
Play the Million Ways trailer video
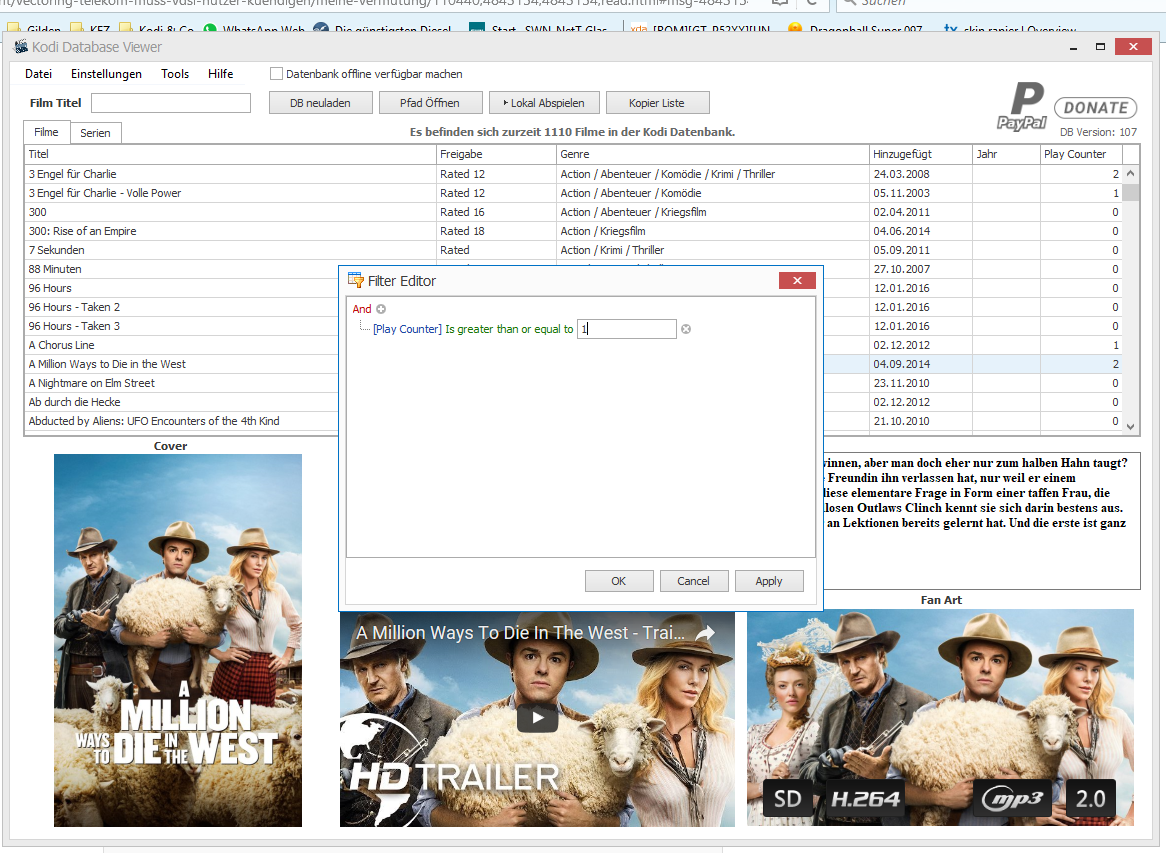tap(538, 718)
